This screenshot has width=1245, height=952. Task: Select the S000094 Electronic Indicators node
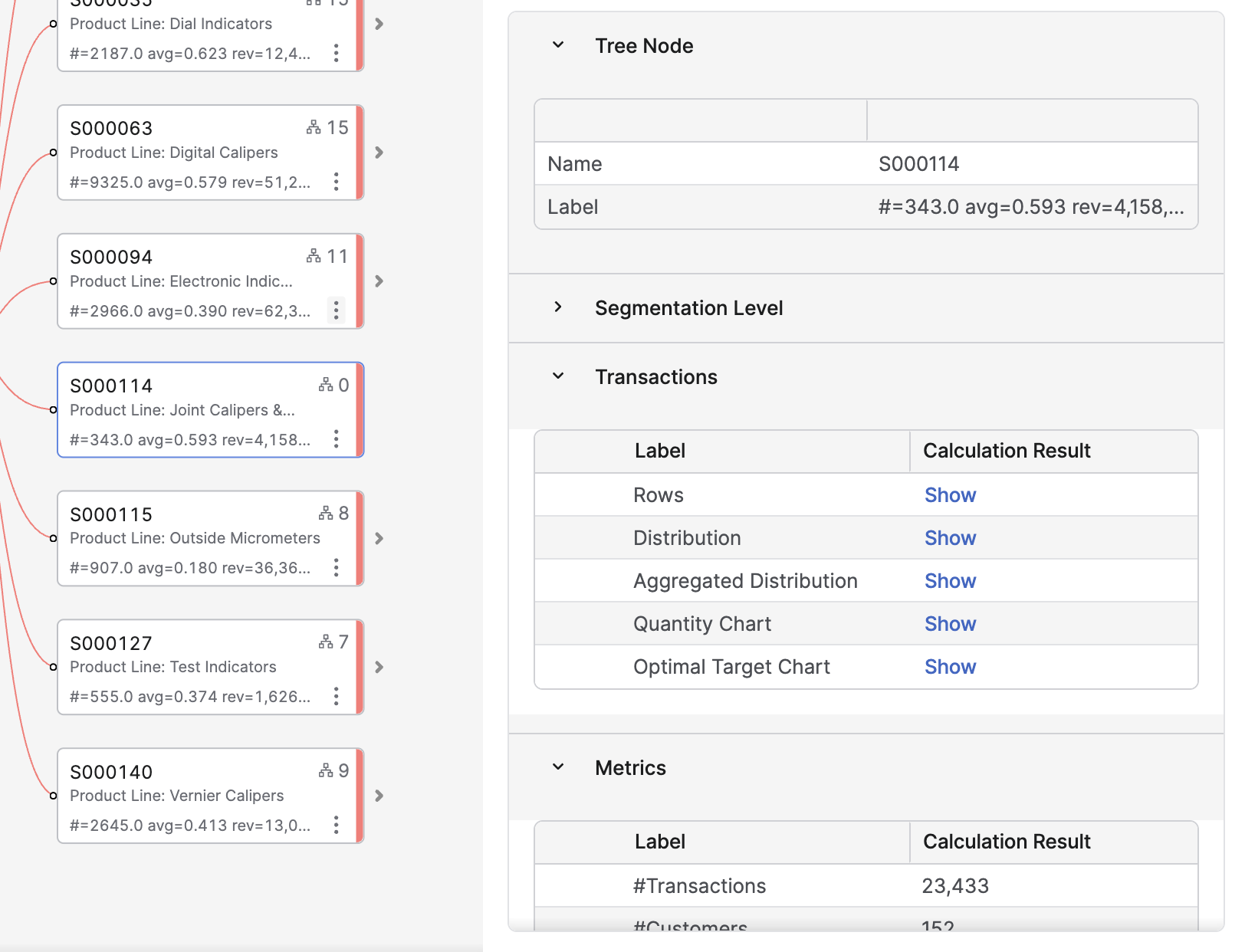pos(192,281)
